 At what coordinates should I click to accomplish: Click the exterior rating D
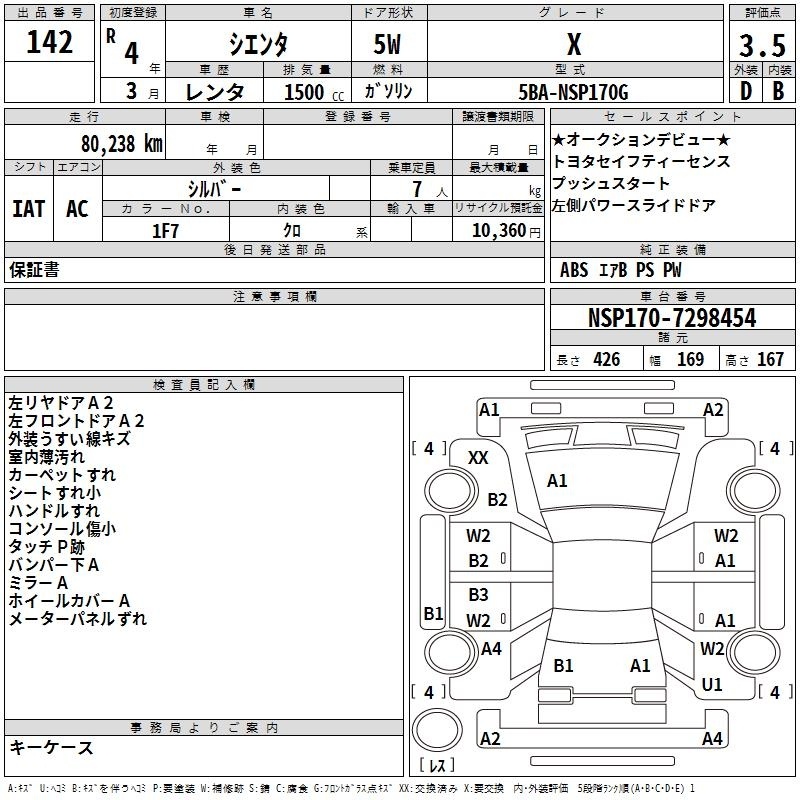coord(745,91)
